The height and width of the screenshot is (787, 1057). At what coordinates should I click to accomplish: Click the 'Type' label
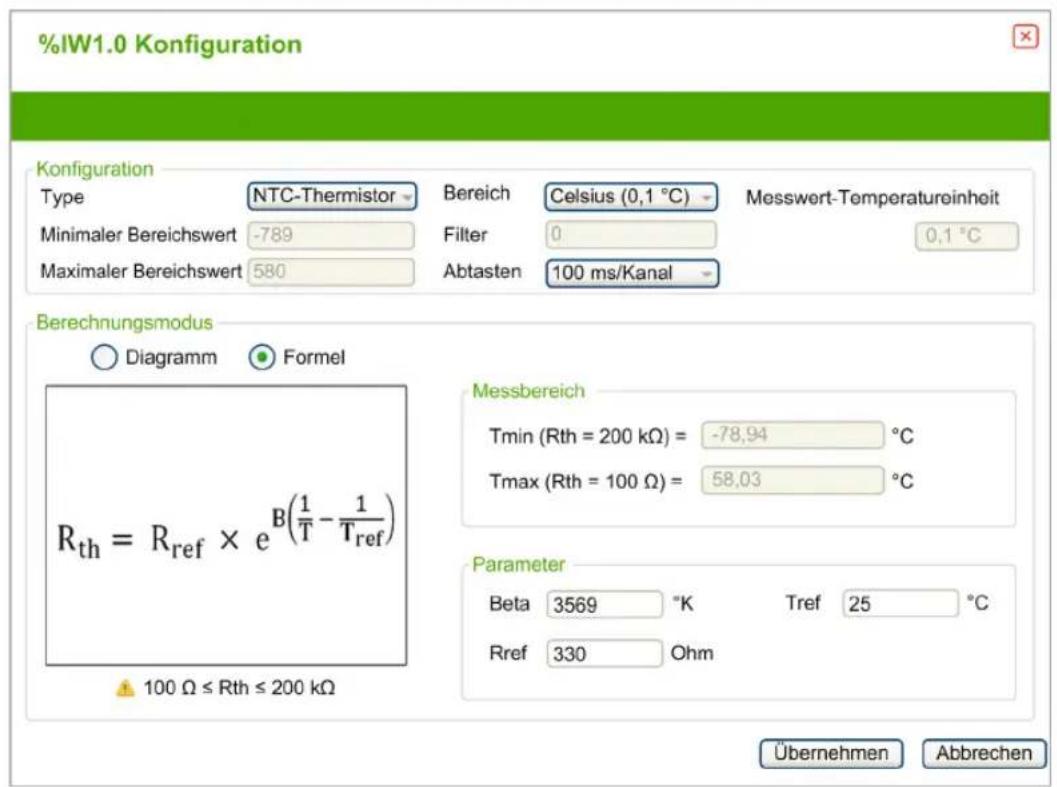[62, 197]
